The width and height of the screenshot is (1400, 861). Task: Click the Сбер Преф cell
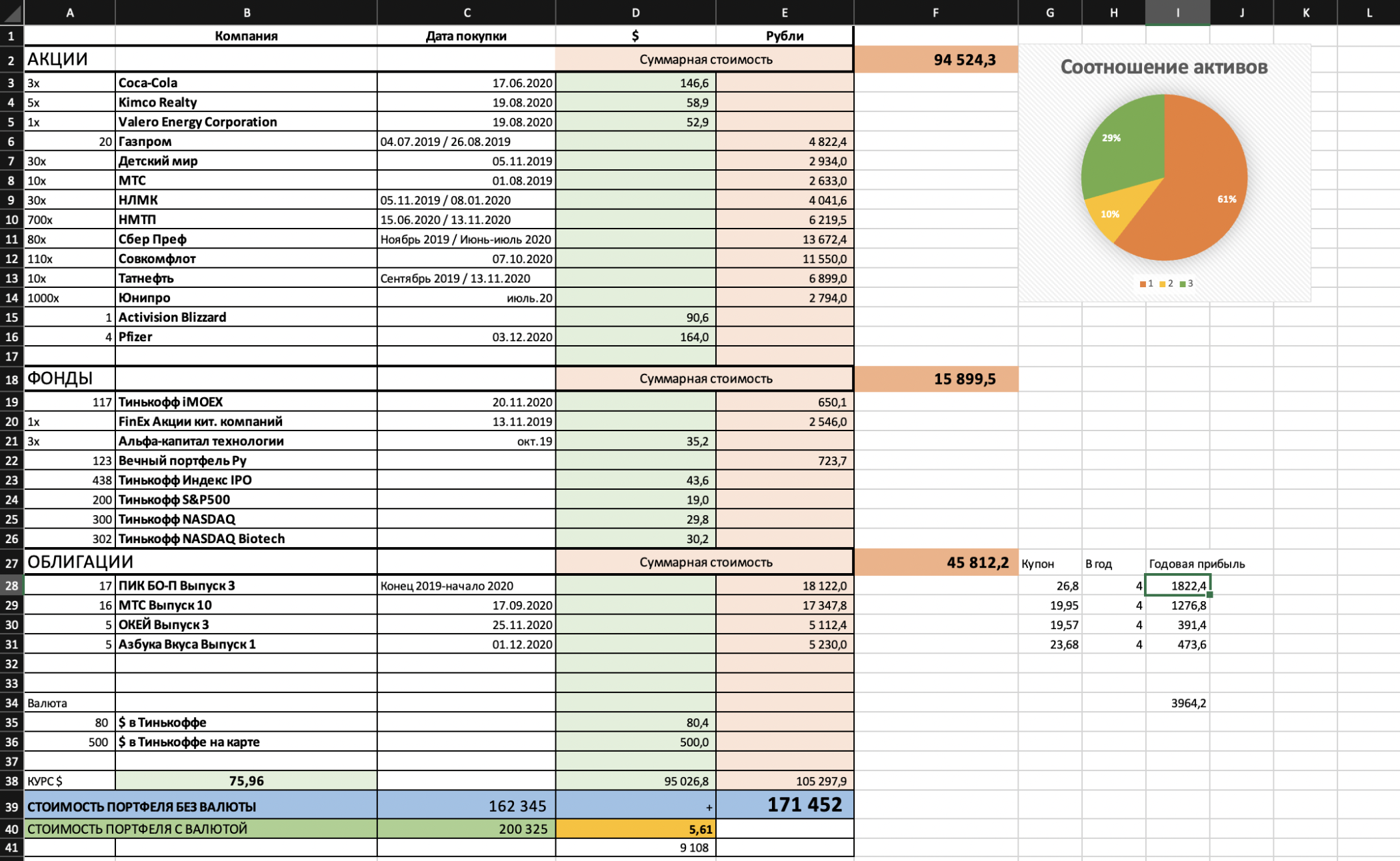[x=246, y=239]
